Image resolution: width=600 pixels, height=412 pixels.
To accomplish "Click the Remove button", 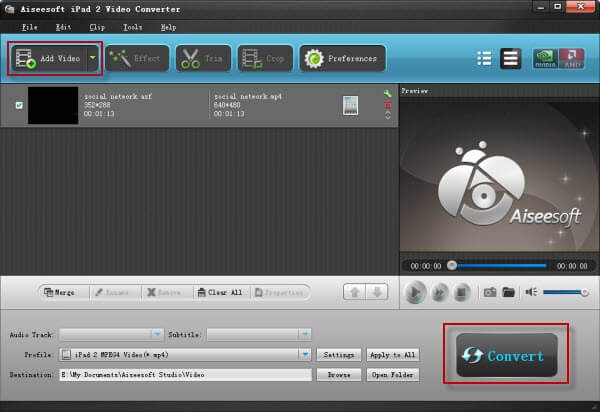I will pos(167,293).
